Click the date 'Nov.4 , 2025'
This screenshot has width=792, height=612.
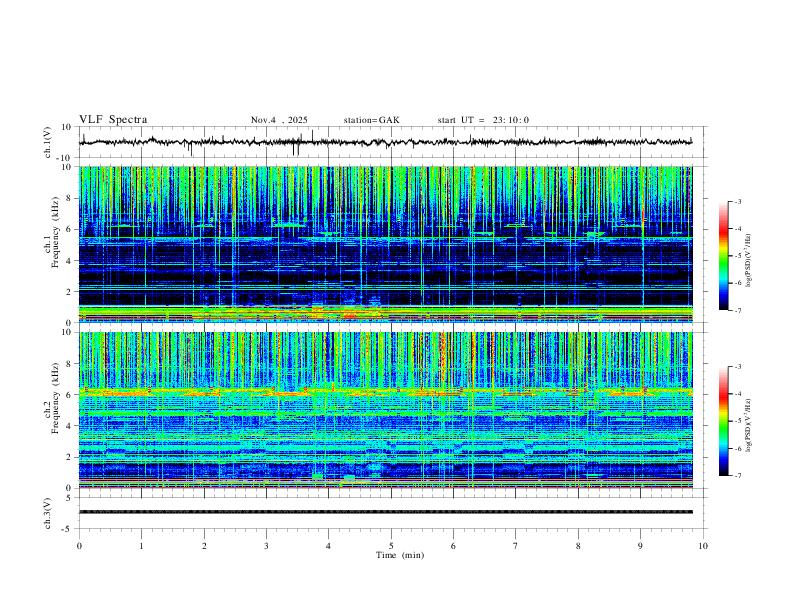click(279, 120)
